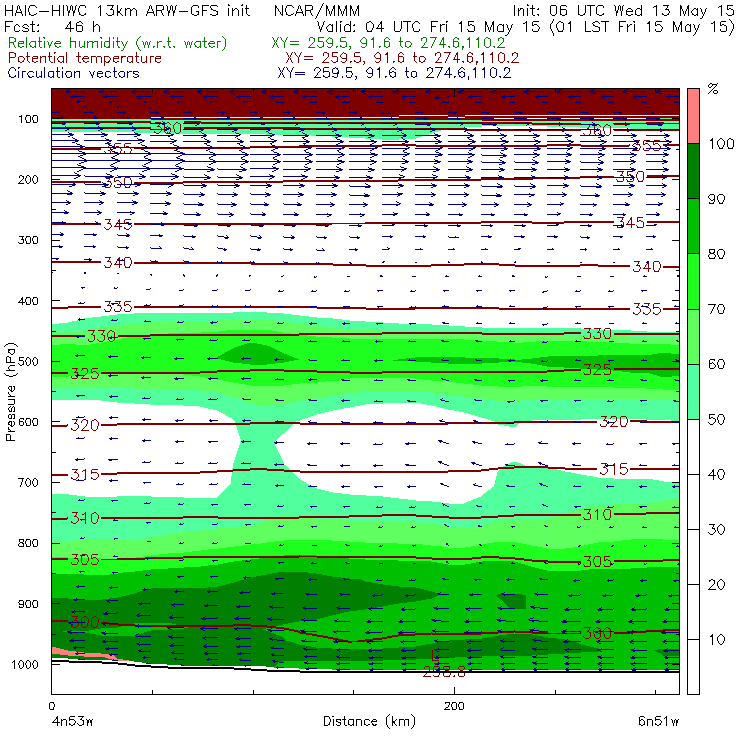
Task: Click the right "315" contour label
Action: [614, 470]
